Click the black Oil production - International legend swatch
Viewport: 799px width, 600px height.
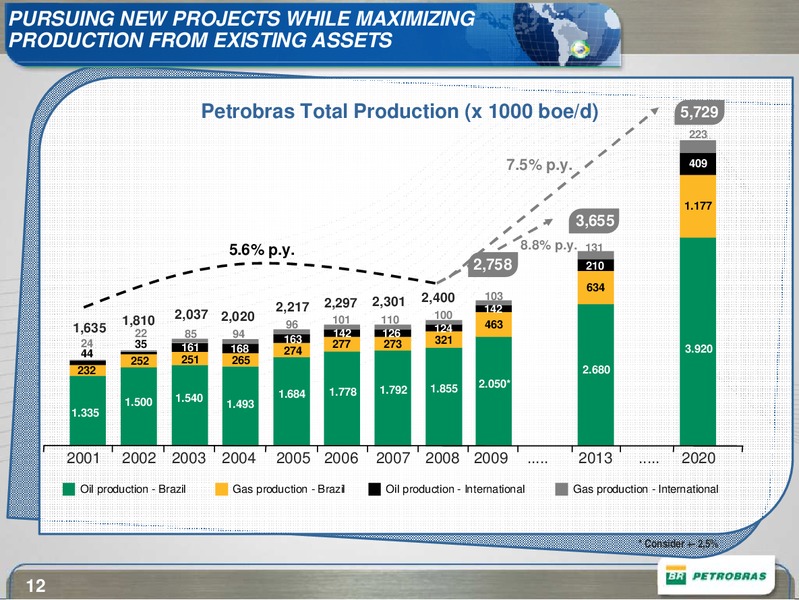coord(375,489)
